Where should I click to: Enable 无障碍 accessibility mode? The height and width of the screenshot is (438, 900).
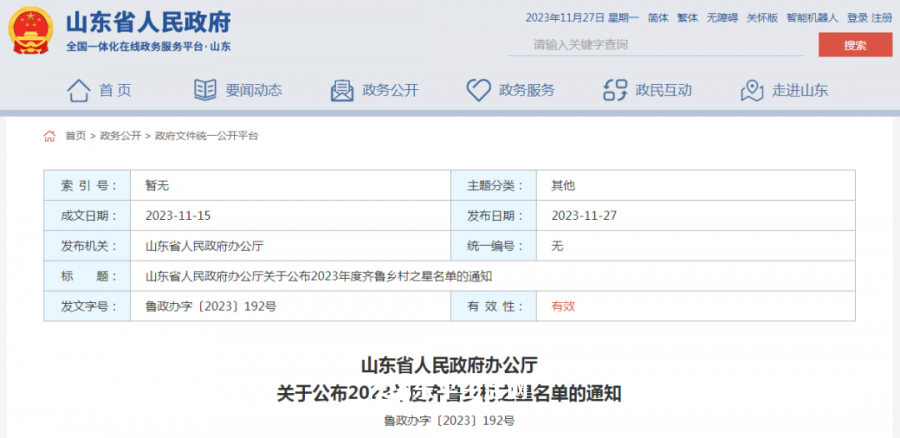(720, 18)
